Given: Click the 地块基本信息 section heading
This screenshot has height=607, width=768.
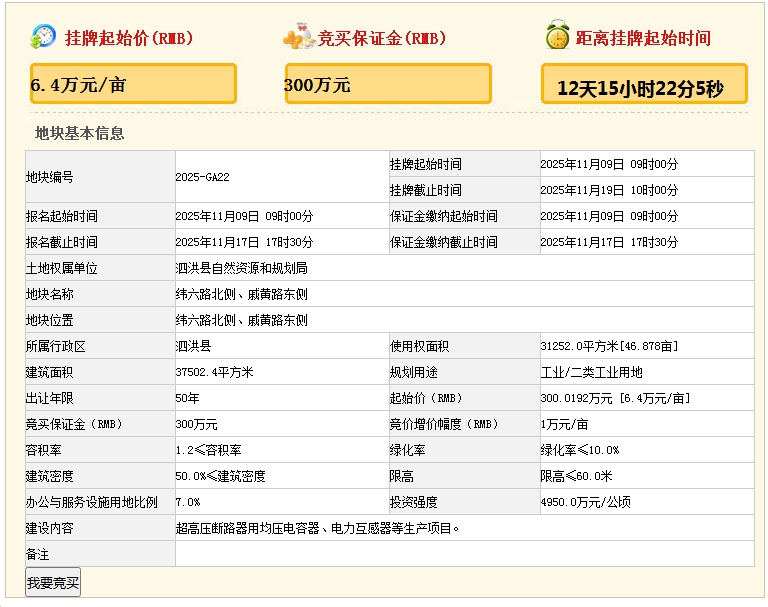Looking at the screenshot, I should (80, 133).
